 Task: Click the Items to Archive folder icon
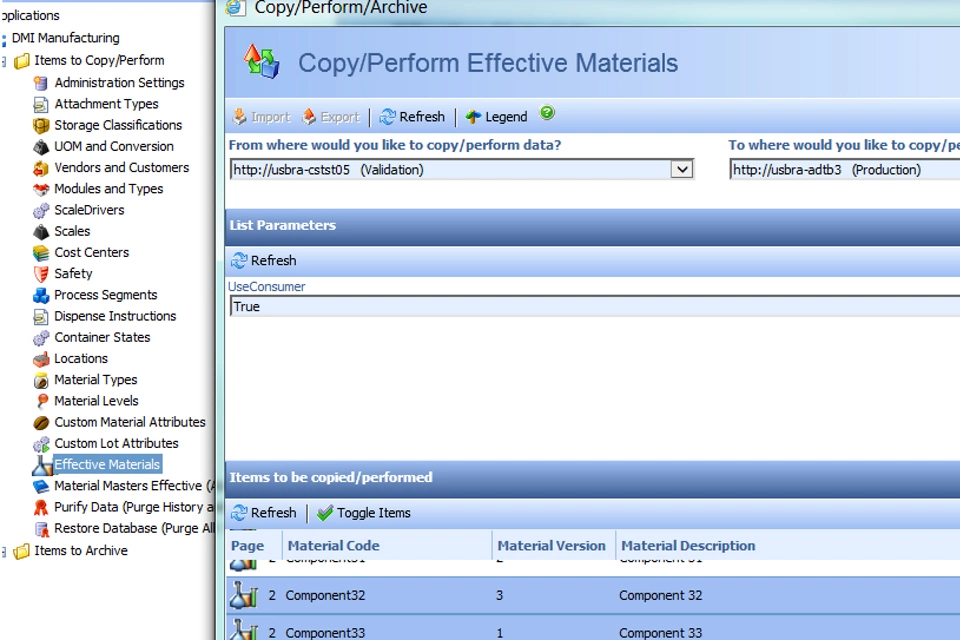point(21,551)
